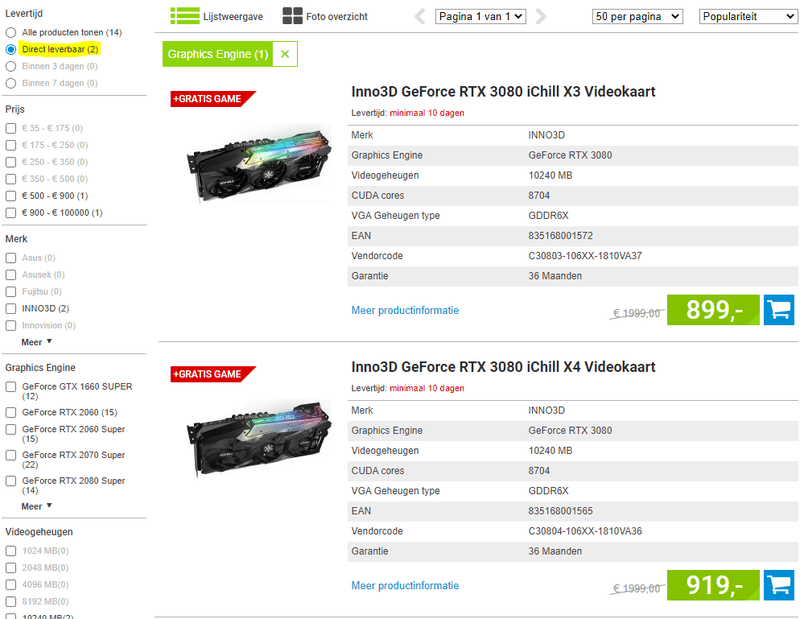
Task: Remove the Graphics Engine filter (X)
Action: [285, 54]
